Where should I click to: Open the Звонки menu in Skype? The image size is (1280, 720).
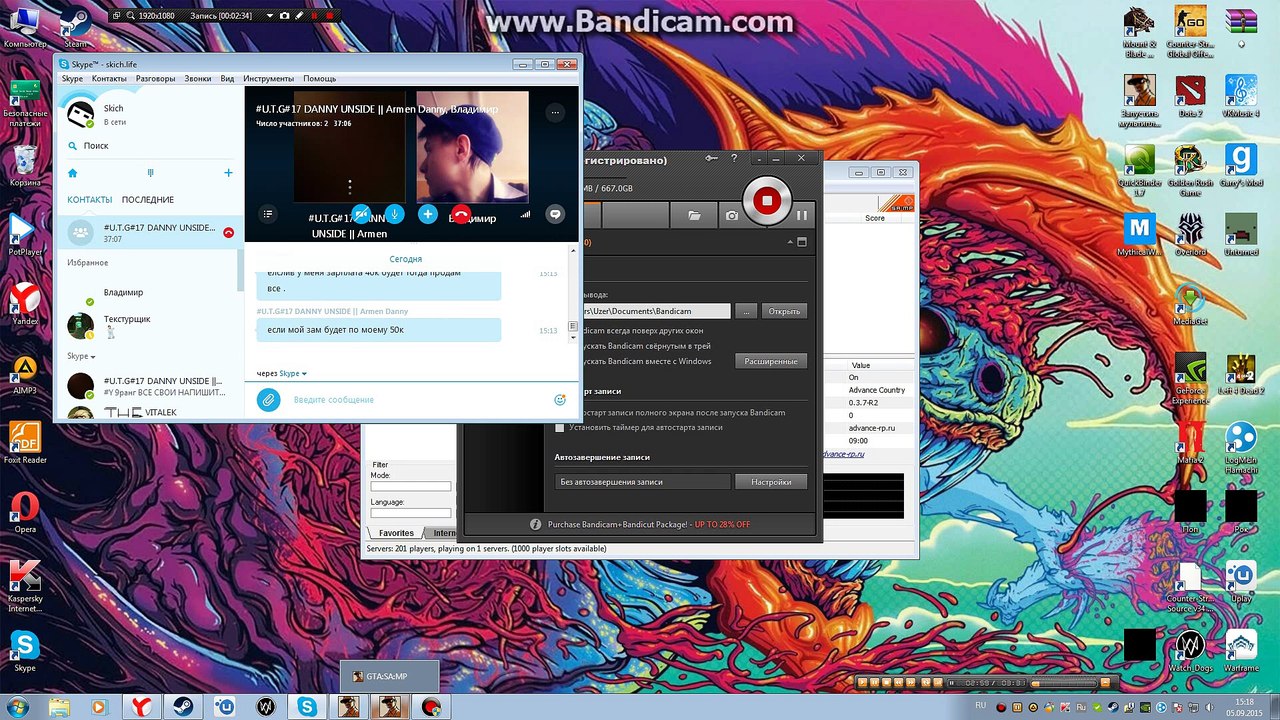click(x=198, y=79)
